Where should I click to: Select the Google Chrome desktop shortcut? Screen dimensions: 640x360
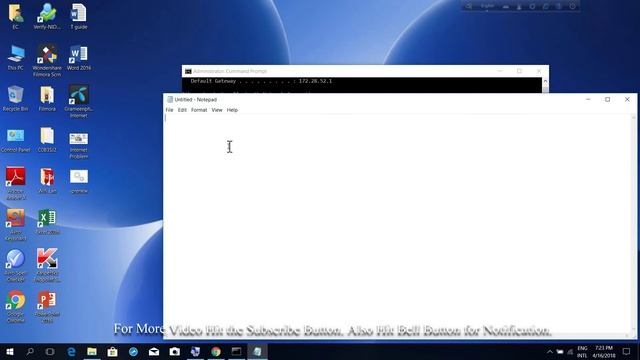click(16, 307)
